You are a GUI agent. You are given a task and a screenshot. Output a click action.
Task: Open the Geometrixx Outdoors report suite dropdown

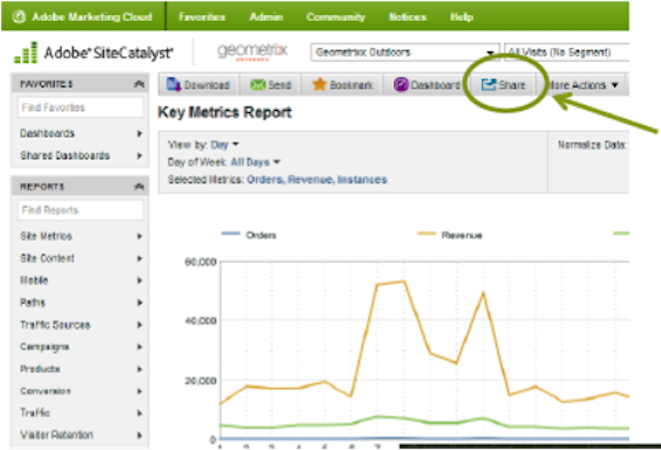(x=405, y=53)
